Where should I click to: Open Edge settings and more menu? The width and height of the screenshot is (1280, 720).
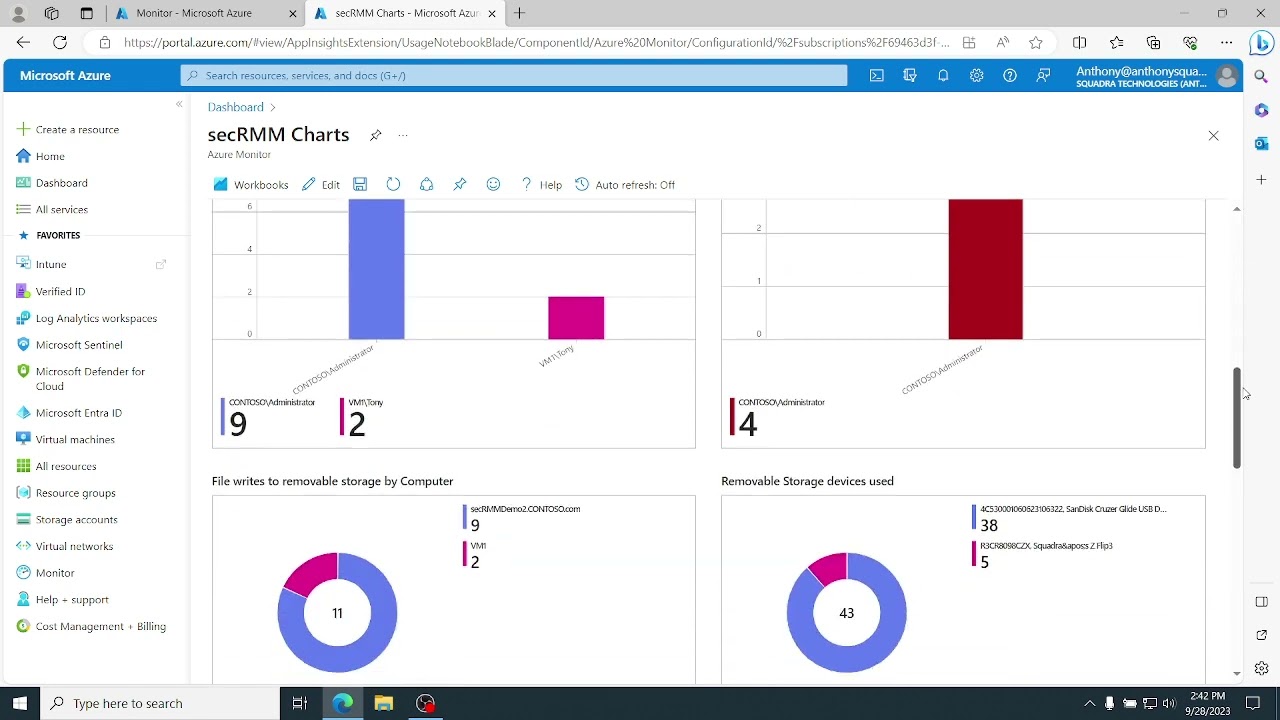coord(1227,42)
